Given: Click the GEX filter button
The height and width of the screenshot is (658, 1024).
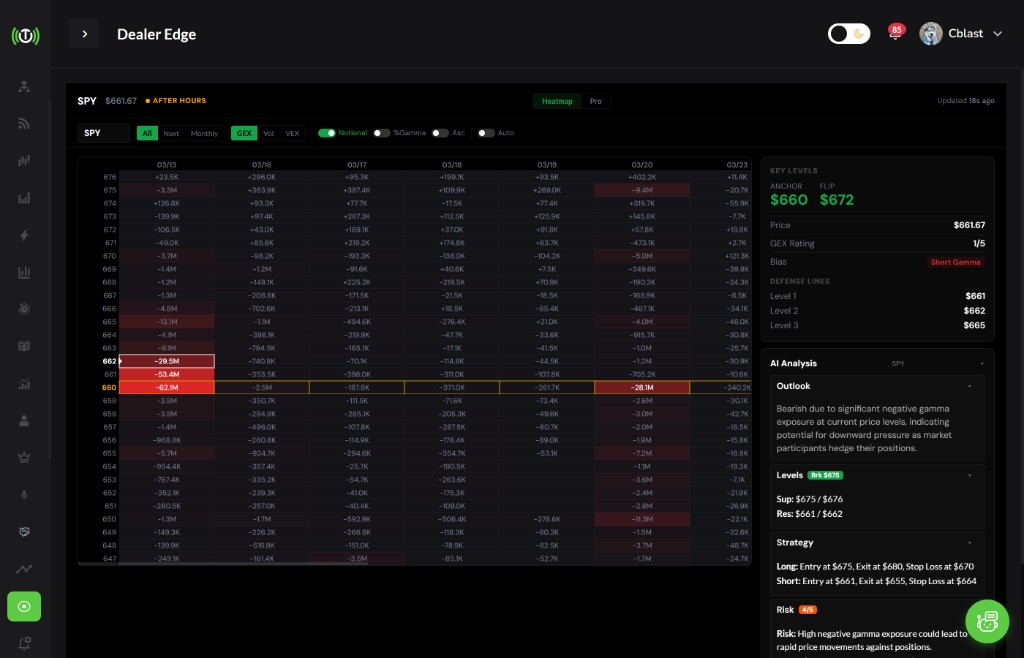Looking at the screenshot, I should (x=245, y=133).
